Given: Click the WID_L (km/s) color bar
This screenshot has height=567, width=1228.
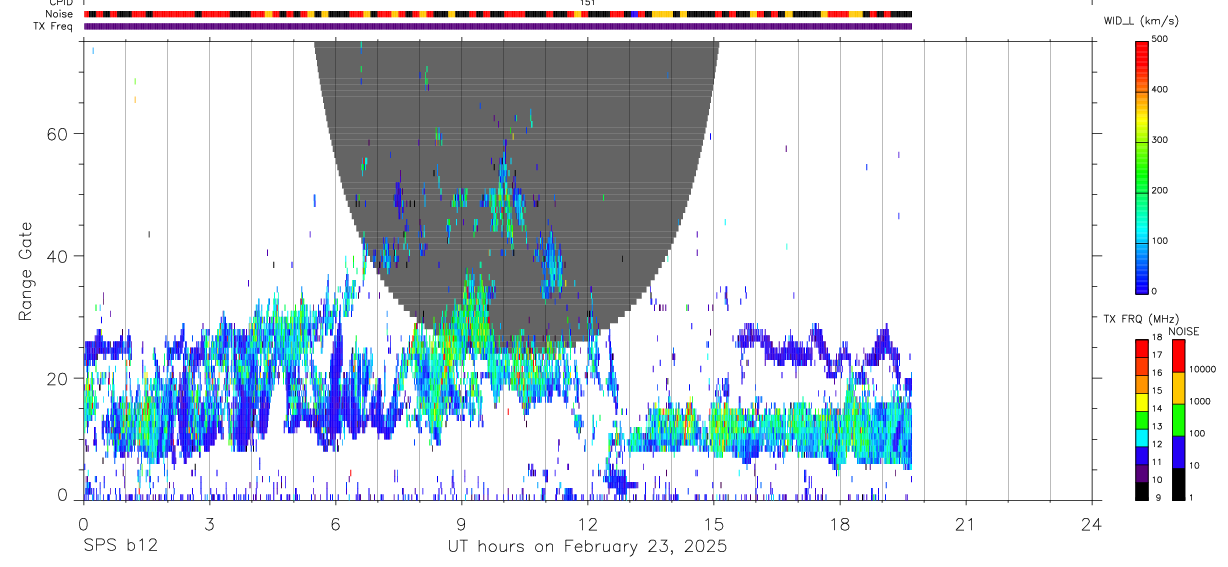Looking at the screenshot, I should pos(1142,166).
